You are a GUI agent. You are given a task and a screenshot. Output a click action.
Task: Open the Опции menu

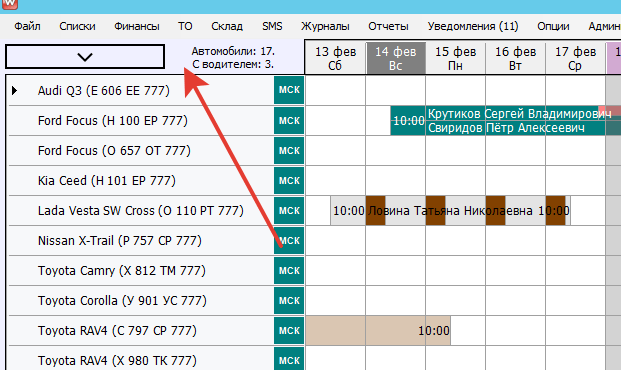point(553,27)
